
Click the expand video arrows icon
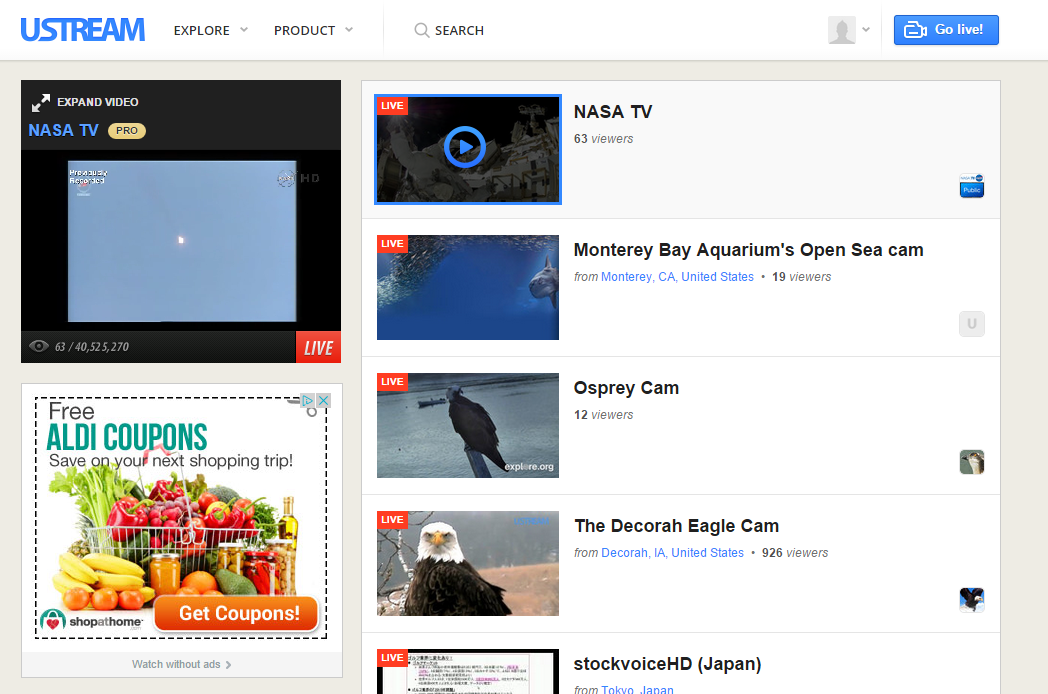click(x=41, y=102)
